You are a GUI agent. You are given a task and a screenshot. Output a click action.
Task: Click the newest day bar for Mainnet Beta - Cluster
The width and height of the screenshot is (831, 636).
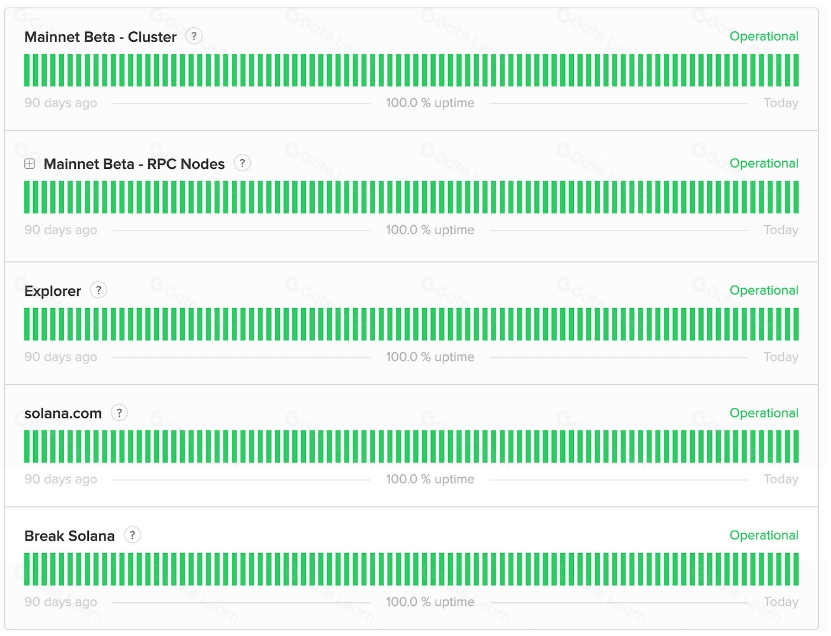point(795,70)
